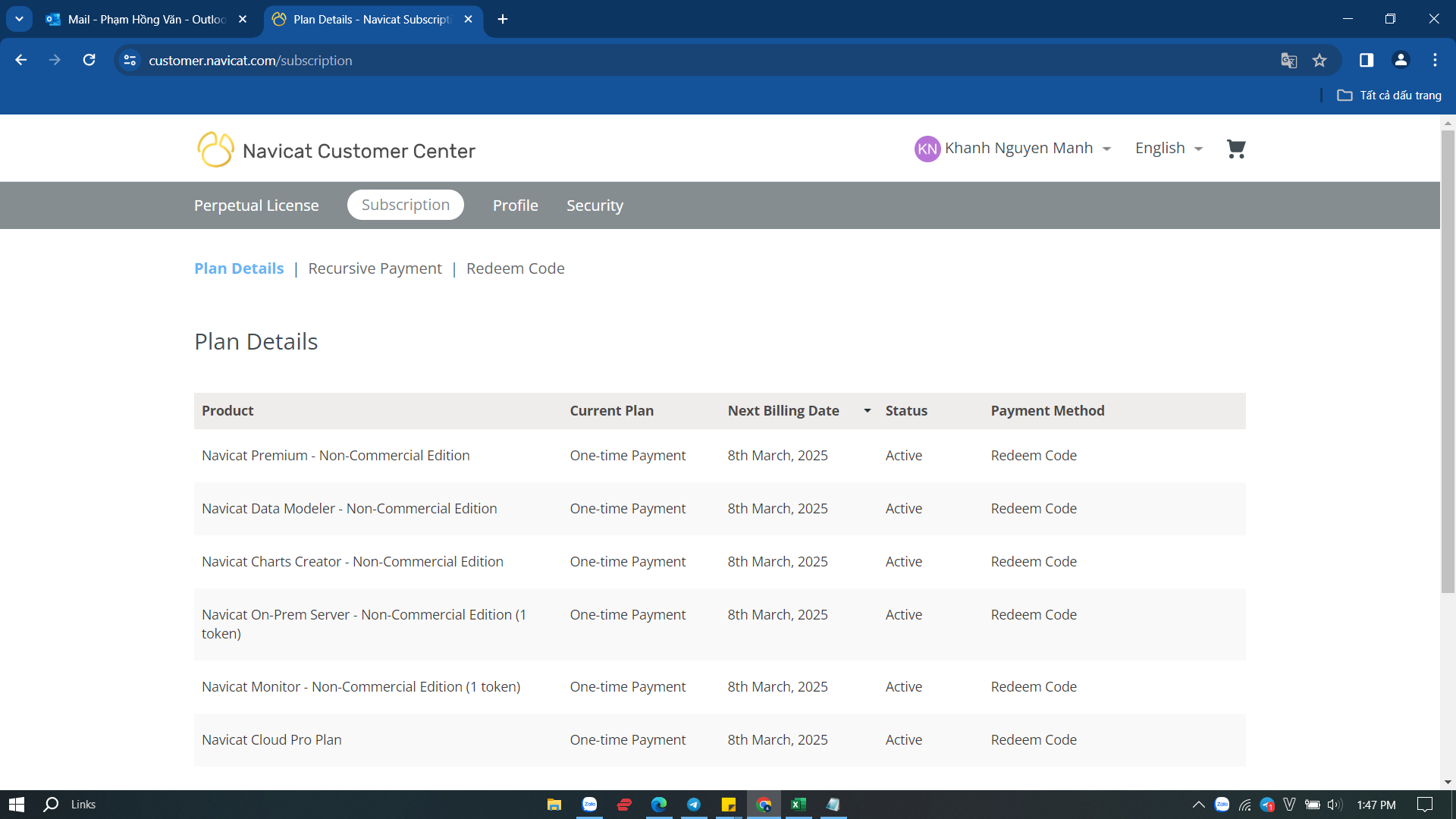The width and height of the screenshot is (1456, 819).
Task: Click the Status column header
Action: [x=906, y=411]
